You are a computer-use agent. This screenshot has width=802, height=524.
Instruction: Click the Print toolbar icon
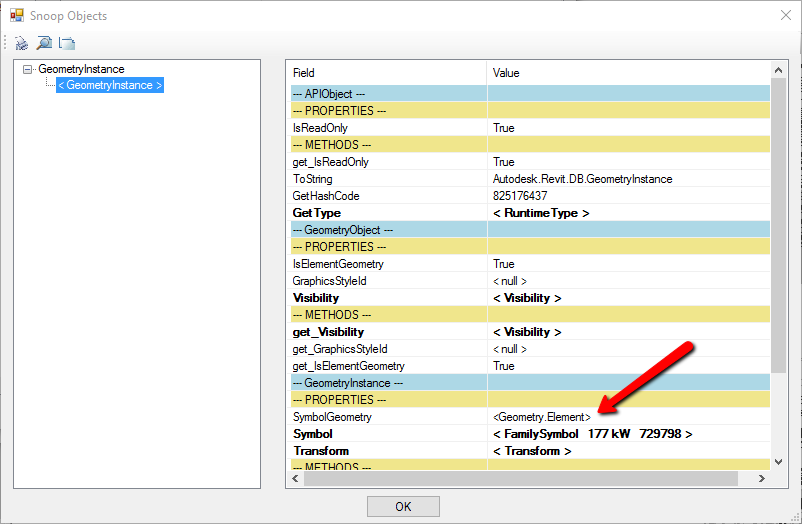point(22,43)
